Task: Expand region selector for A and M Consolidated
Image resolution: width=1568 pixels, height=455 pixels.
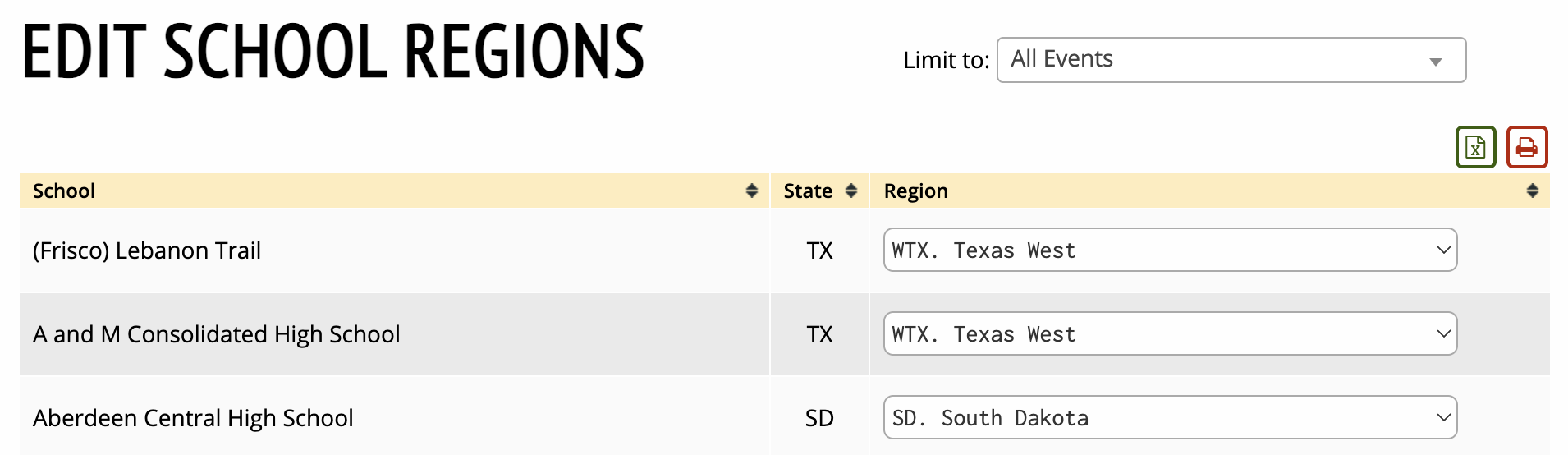Action: coord(1170,333)
